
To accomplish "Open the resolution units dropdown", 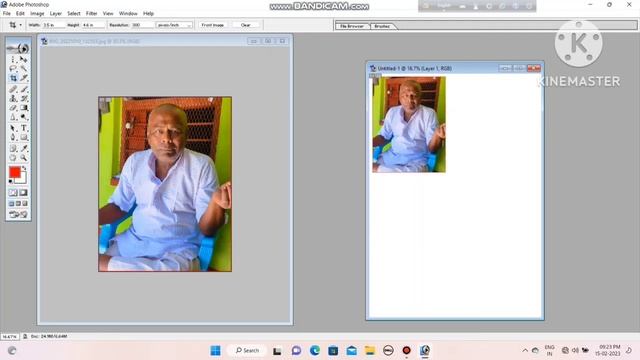I will [x=174, y=25].
